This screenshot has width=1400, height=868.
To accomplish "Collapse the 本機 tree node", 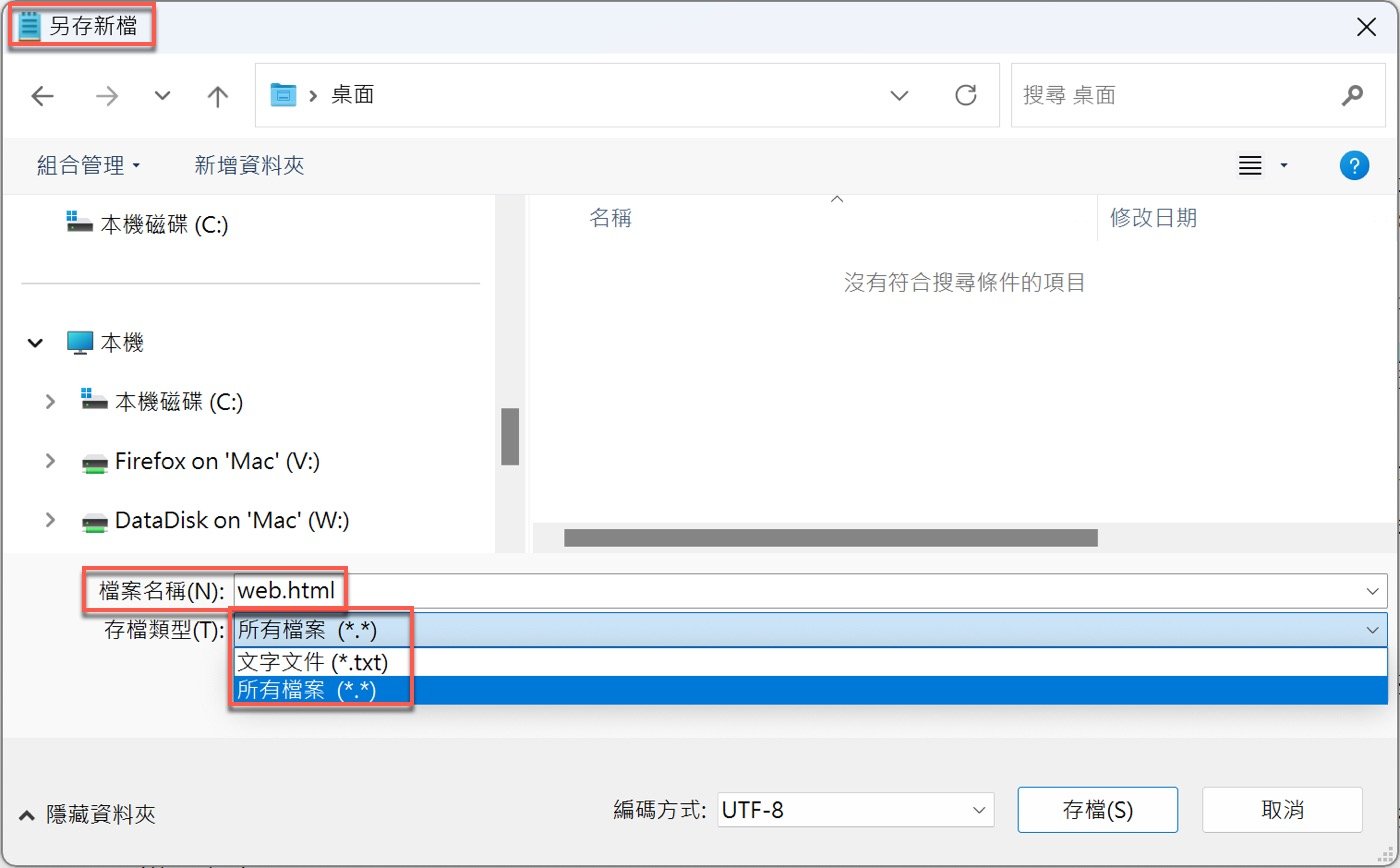I will (36, 343).
